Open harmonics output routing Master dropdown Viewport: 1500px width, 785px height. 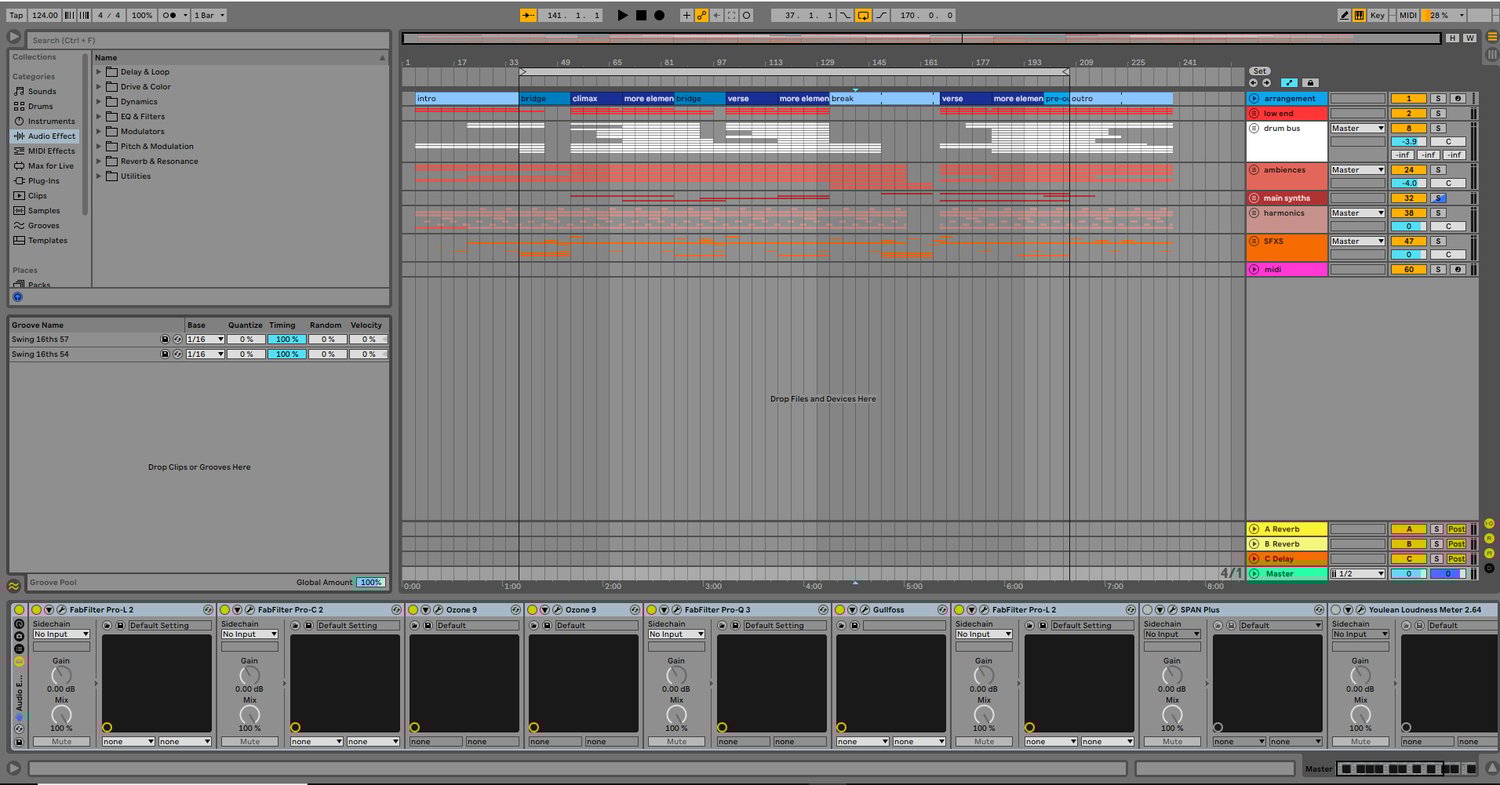click(1357, 213)
